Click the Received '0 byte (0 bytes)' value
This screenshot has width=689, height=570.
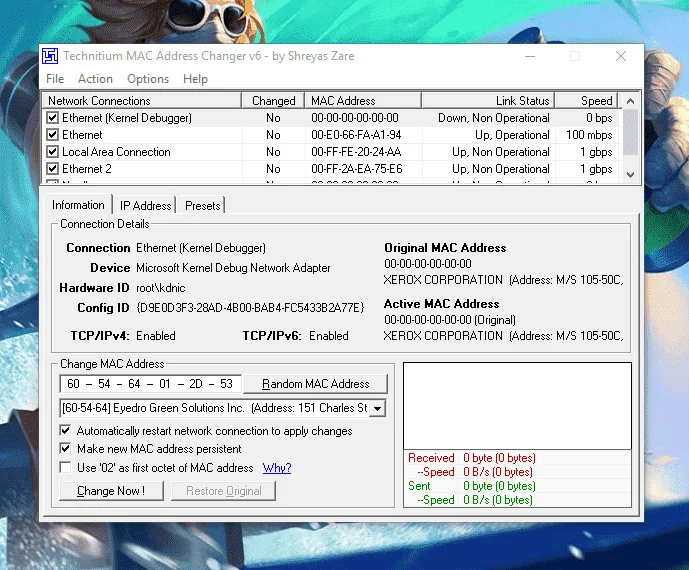[499, 458]
